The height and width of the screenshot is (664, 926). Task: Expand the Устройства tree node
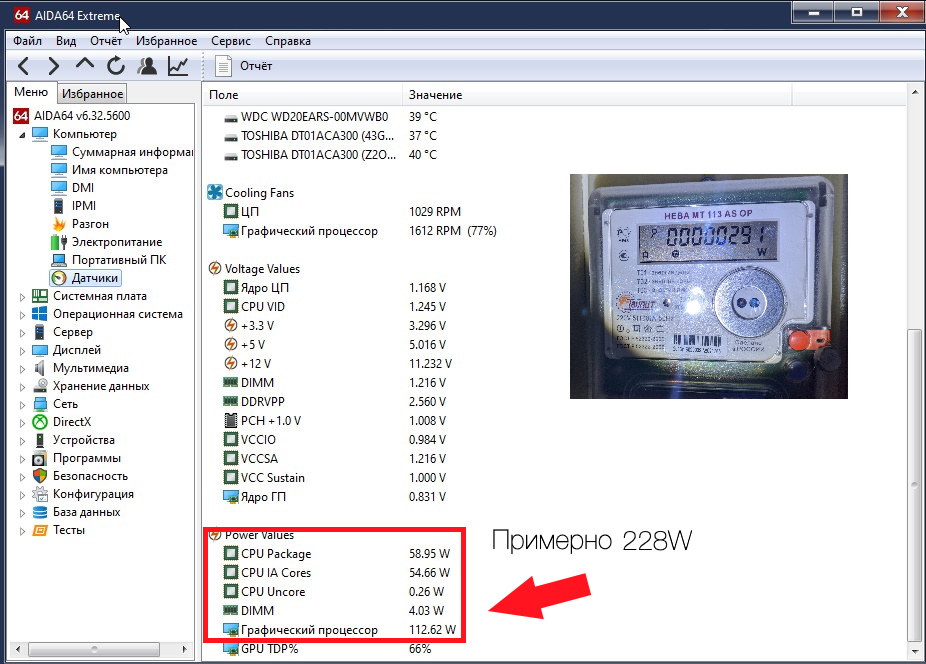tap(22, 441)
